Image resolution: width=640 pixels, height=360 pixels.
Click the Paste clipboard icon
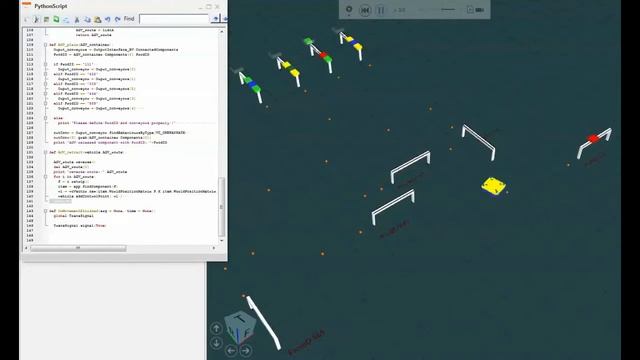coord(98,20)
